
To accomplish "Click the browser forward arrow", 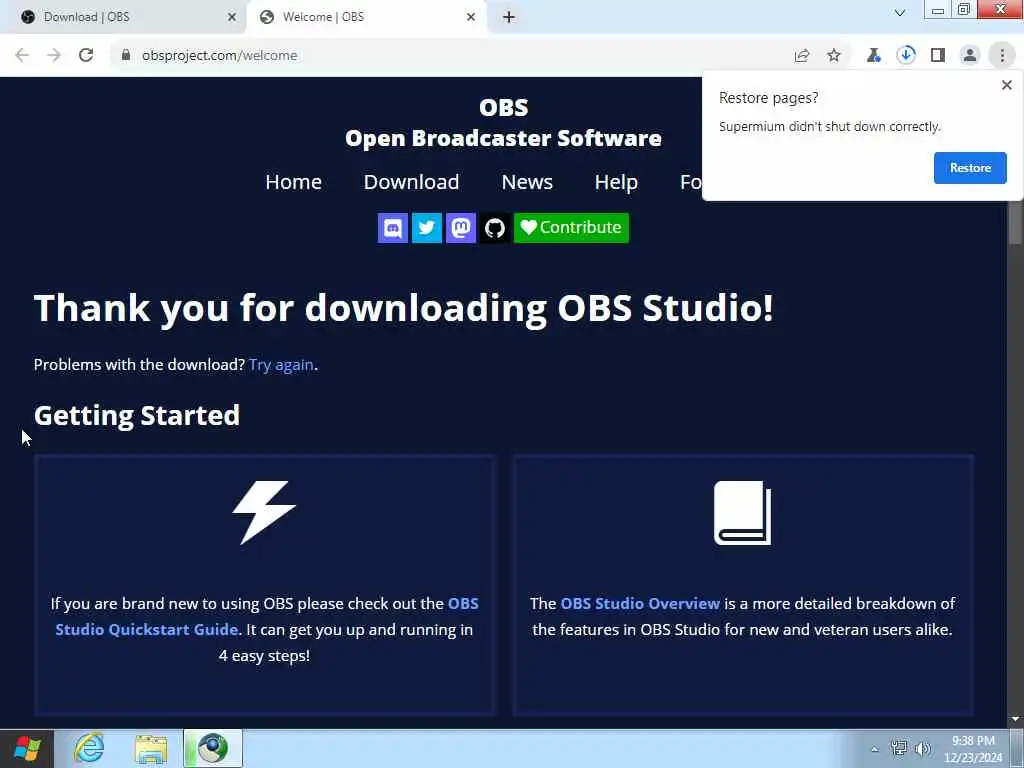I will [54, 56].
